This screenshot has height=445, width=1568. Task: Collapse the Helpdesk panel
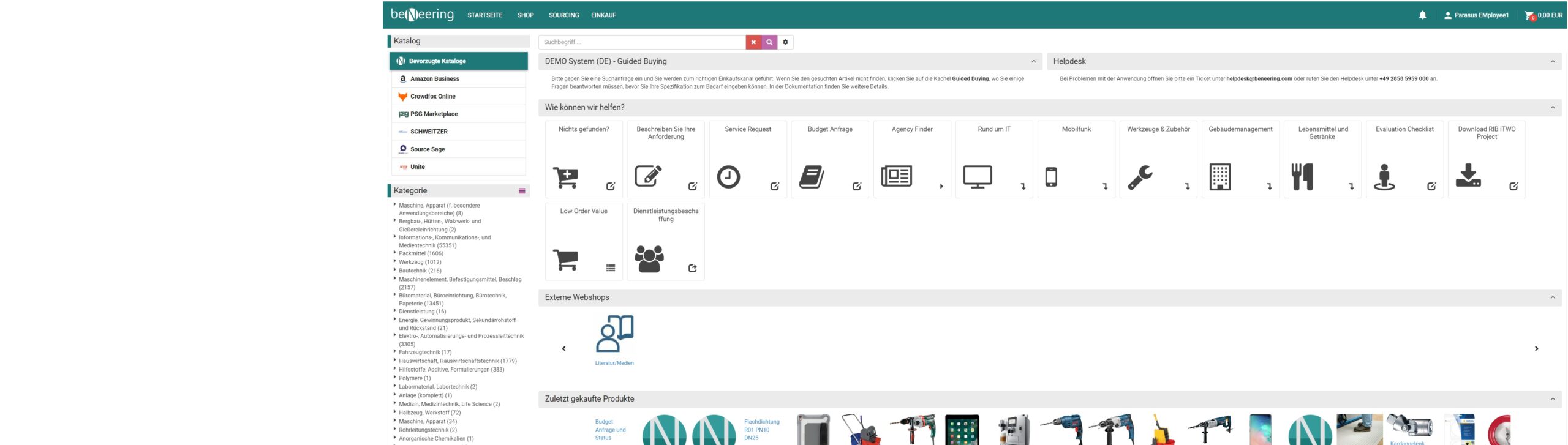pos(1553,61)
